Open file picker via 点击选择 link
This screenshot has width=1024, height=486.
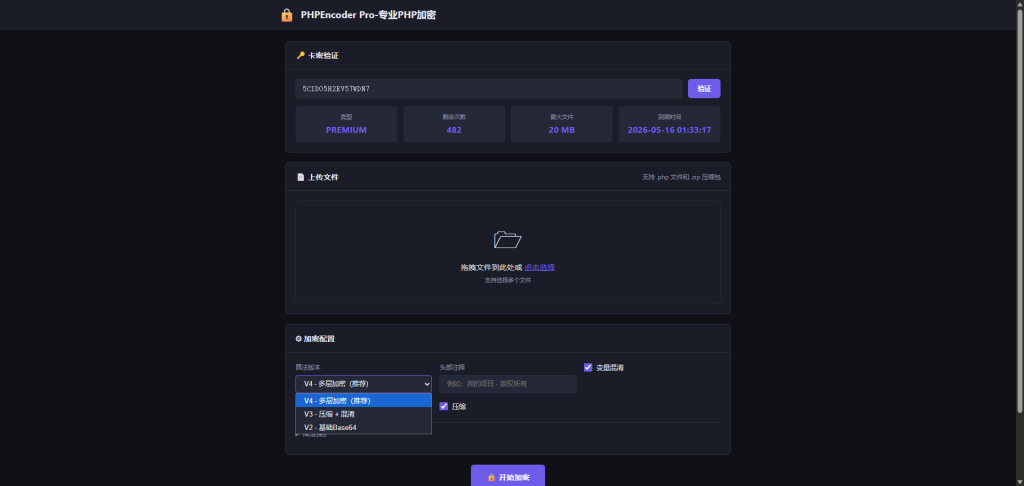tap(539, 267)
